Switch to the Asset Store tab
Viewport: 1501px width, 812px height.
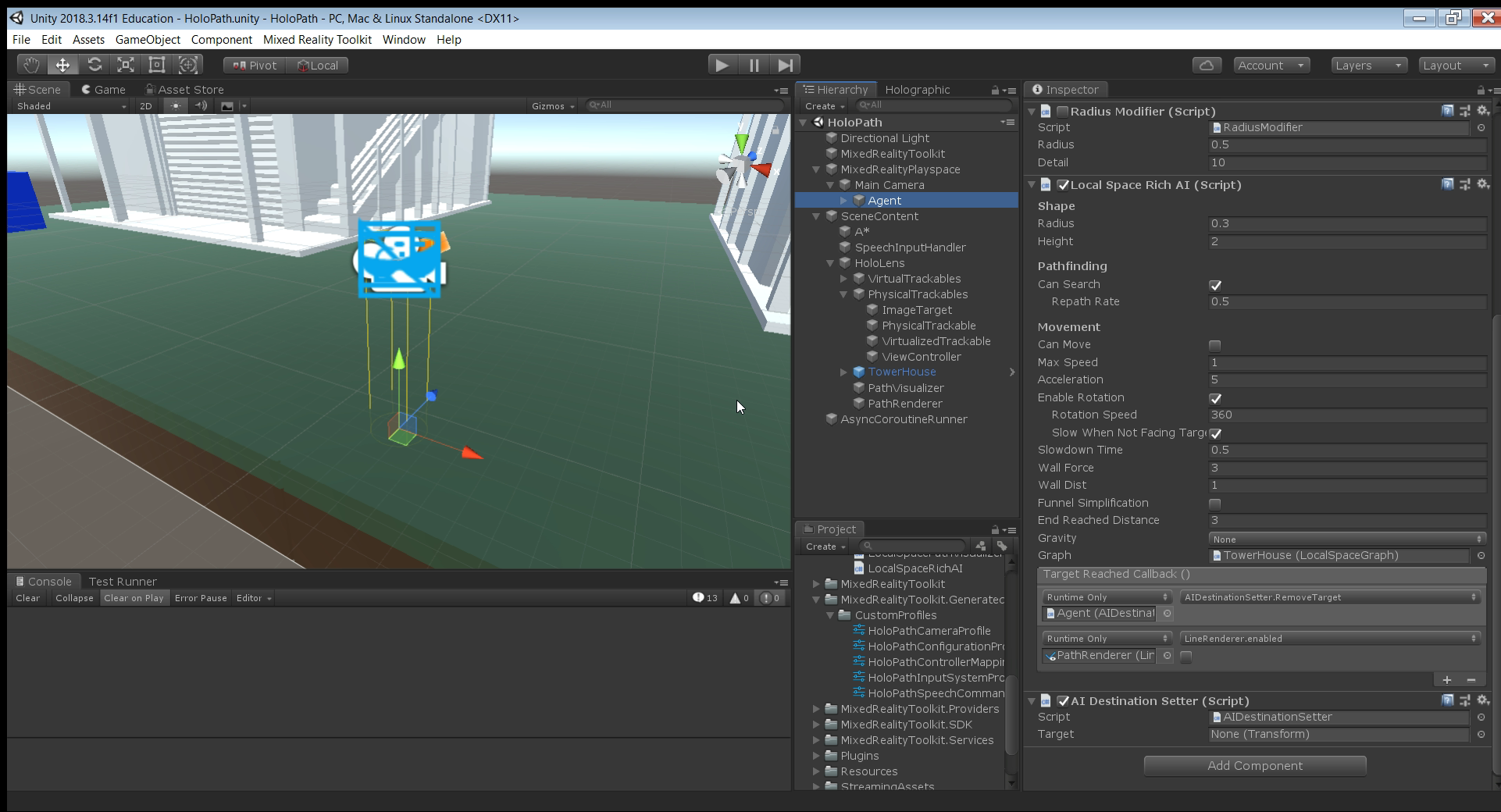[x=184, y=90]
